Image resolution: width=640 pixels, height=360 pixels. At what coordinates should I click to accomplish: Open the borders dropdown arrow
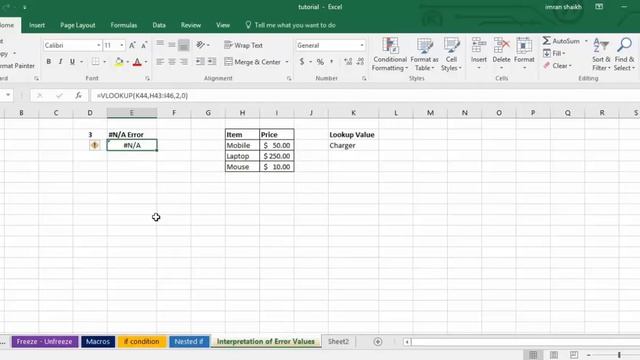104,62
